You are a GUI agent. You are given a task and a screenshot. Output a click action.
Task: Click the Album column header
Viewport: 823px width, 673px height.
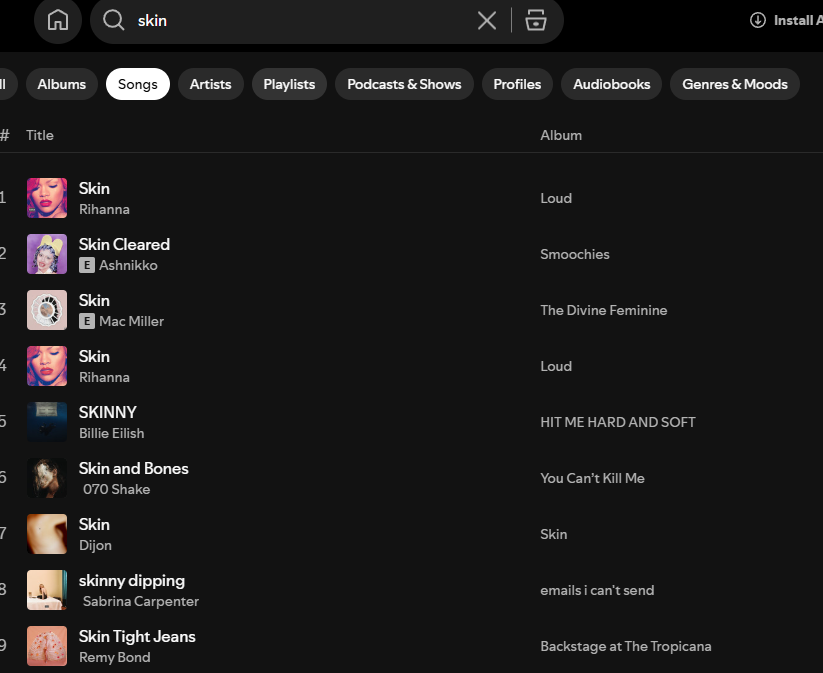[561, 135]
